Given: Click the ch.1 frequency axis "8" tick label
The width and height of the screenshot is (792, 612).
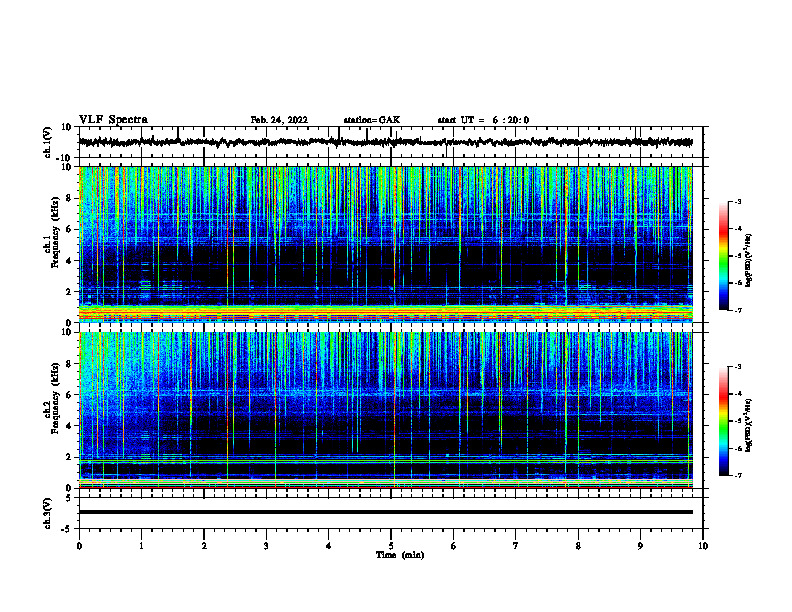Looking at the screenshot, I should click(69, 198).
